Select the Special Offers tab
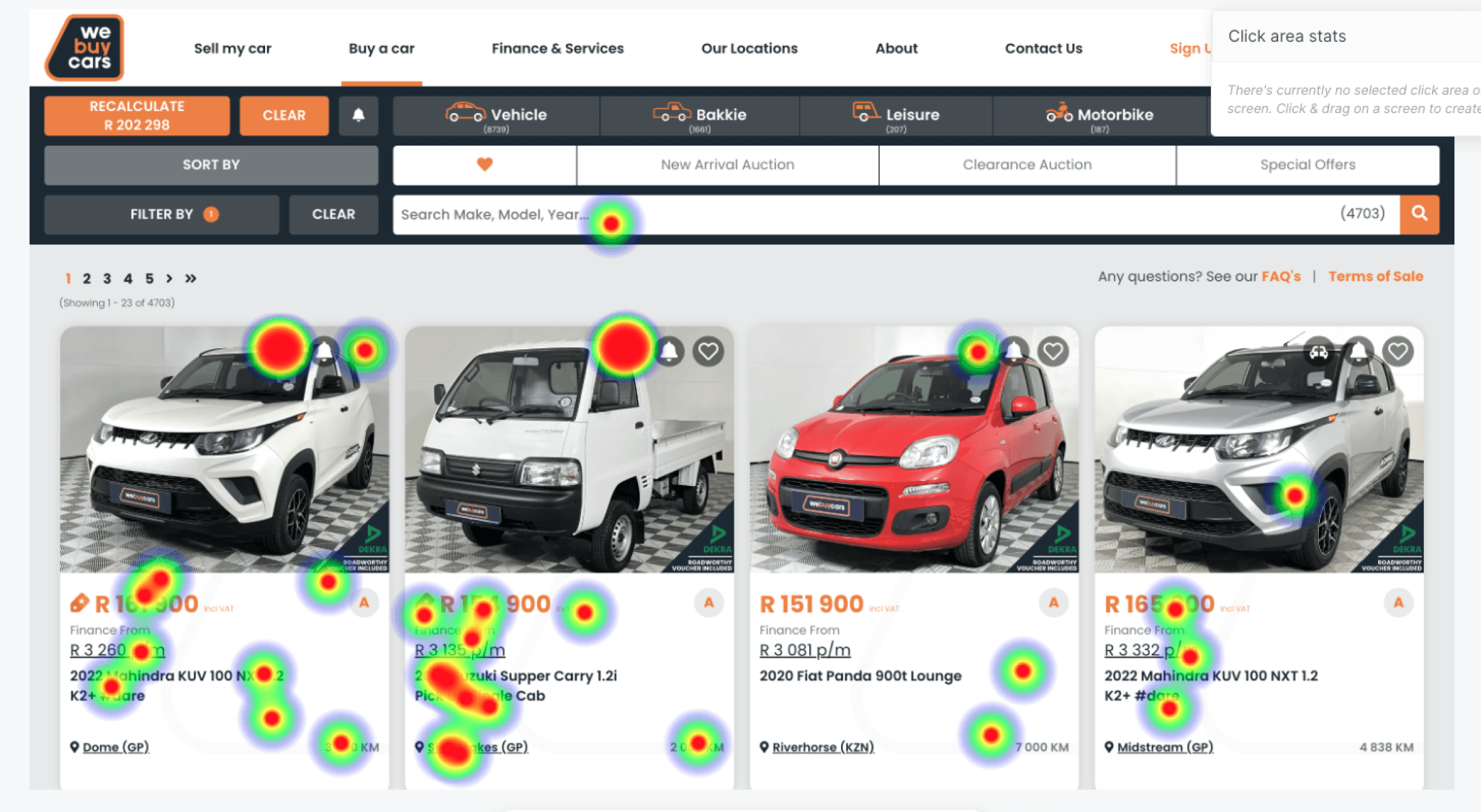This screenshot has height=812, width=1481. click(1307, 165)
